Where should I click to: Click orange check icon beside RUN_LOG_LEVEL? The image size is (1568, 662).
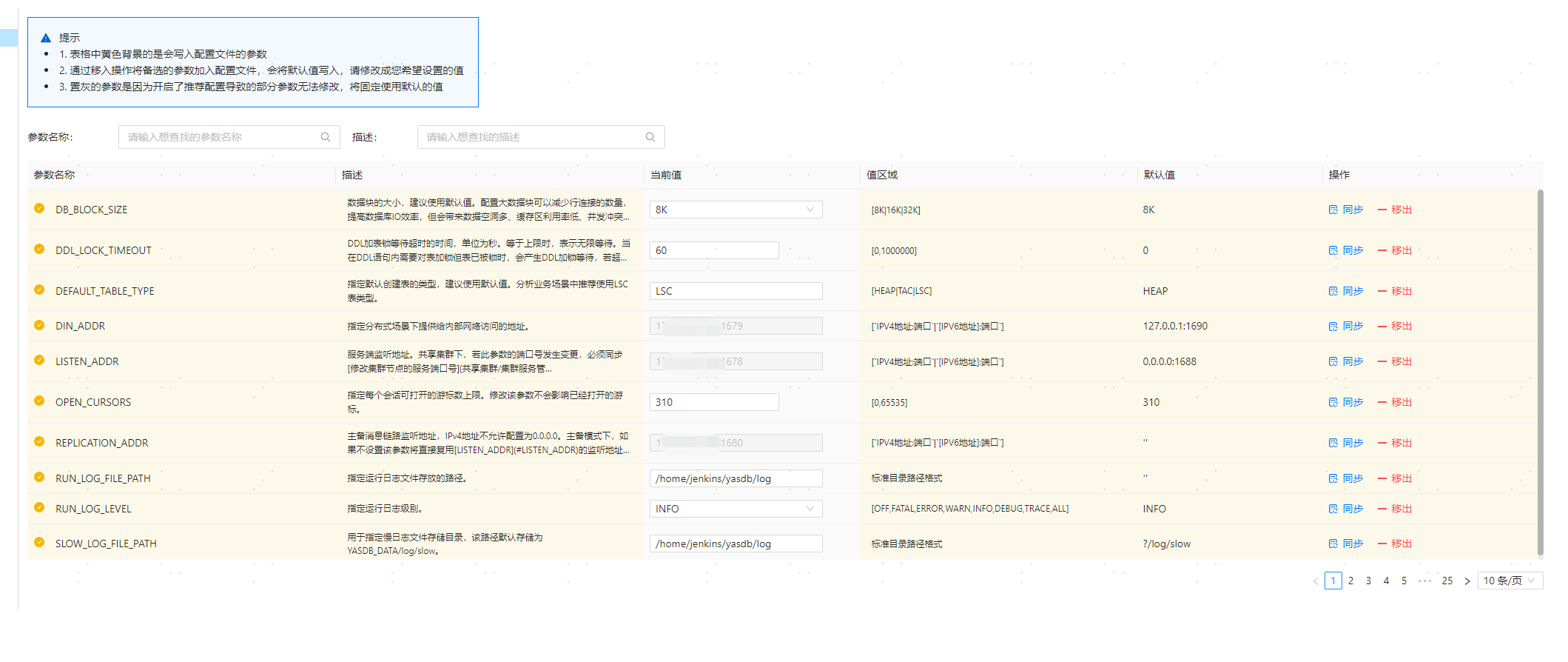point(39,508)
